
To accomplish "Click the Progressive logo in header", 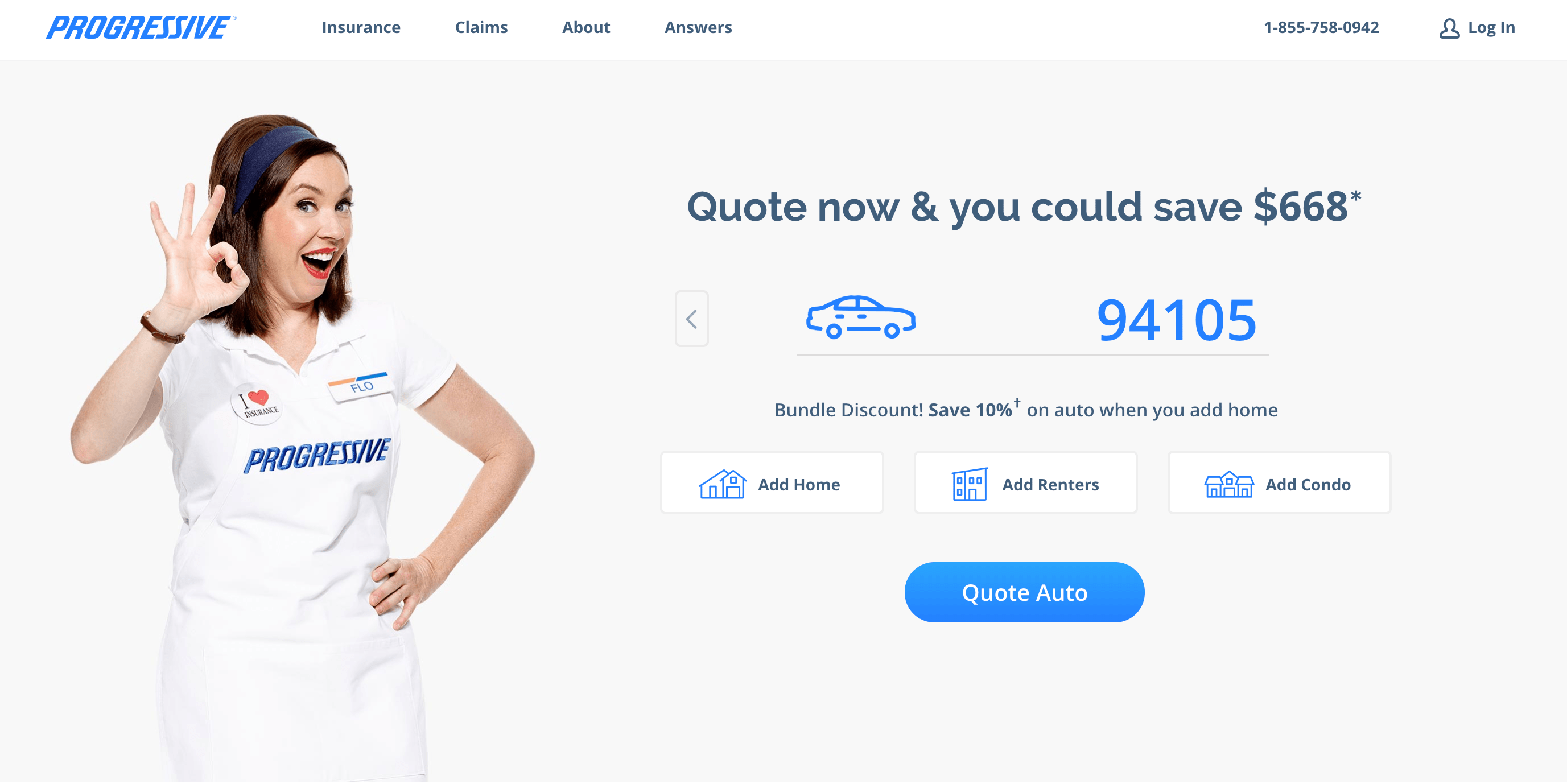I will (141, 27).
